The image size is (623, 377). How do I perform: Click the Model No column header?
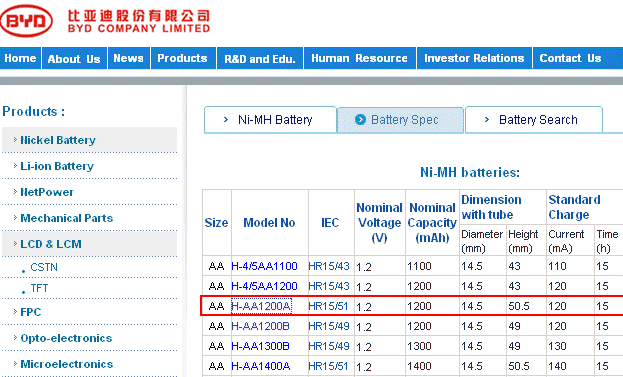pyautogui.click(x=269, y=223)
